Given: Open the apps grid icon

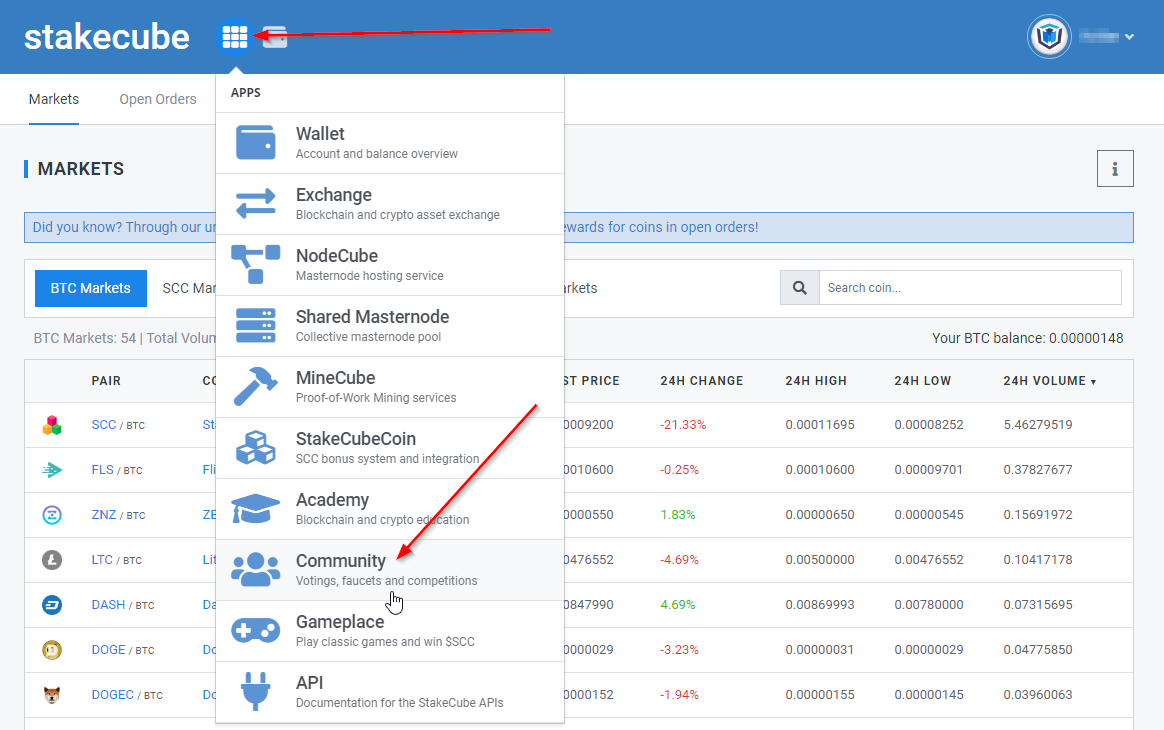Looking at the screenshot, I should (x=235, y=36).
